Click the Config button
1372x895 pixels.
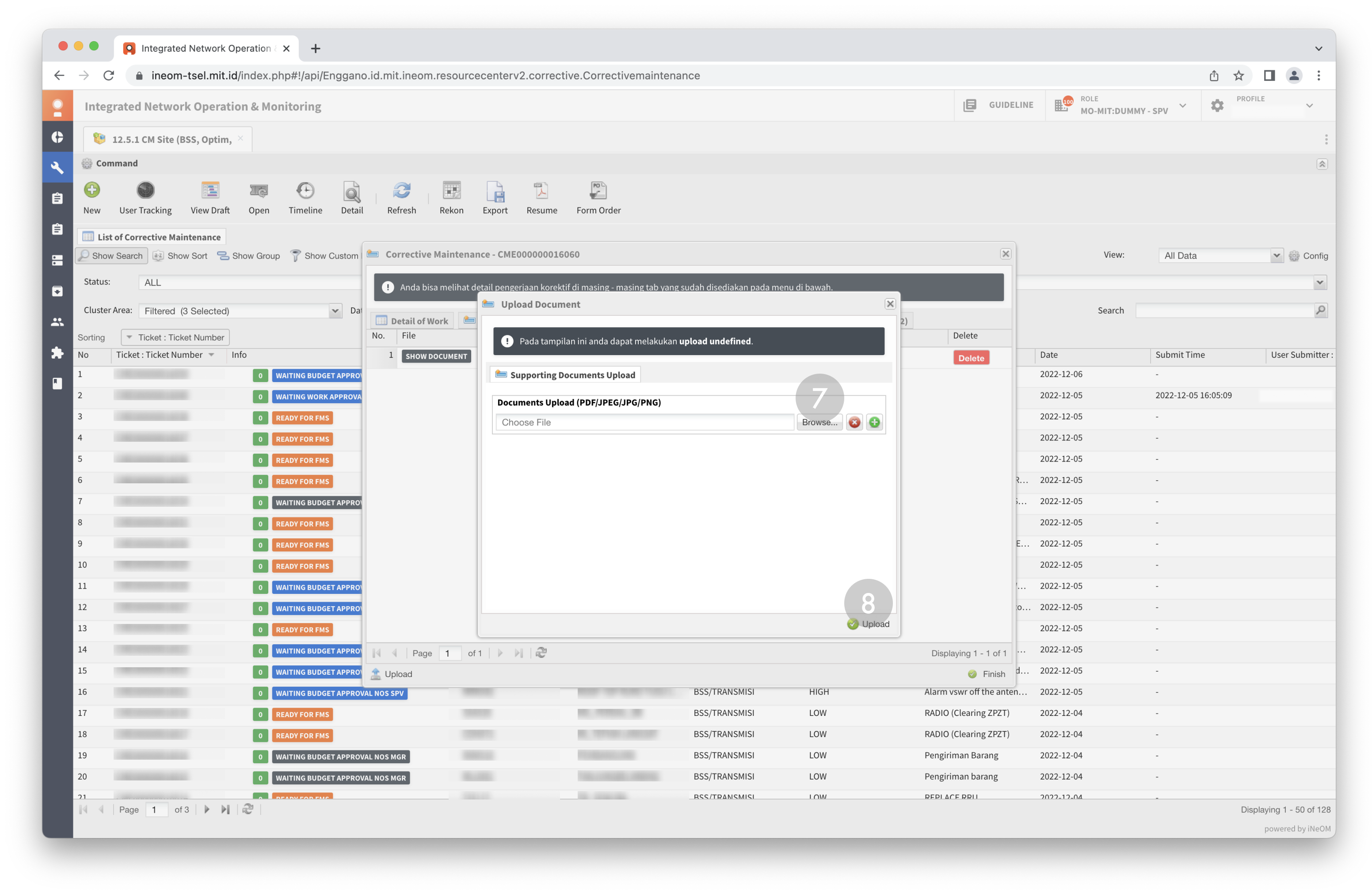(1308, 256)
